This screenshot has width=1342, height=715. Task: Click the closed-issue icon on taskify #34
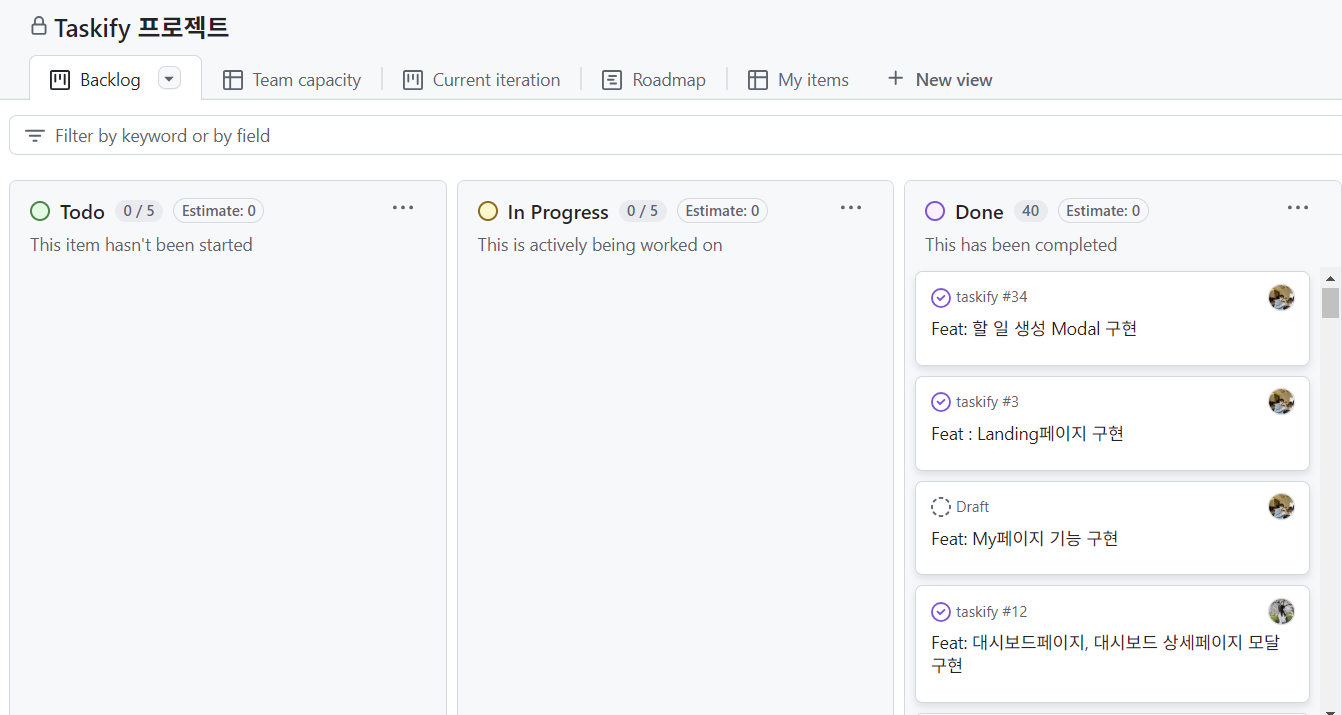pyautogui.click(x=941, y=297)
